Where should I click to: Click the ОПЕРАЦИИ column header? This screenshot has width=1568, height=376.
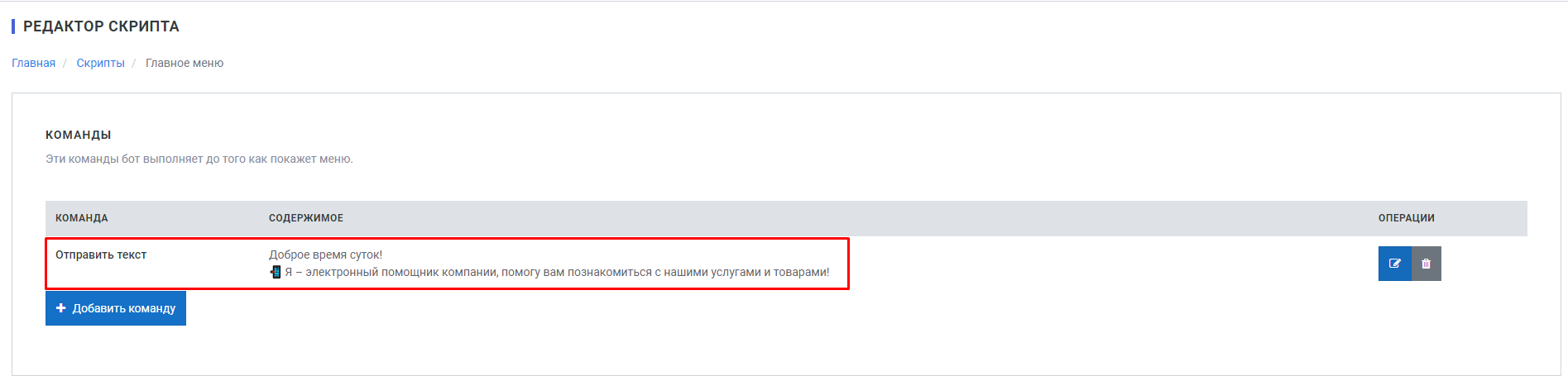point(1407,218)
